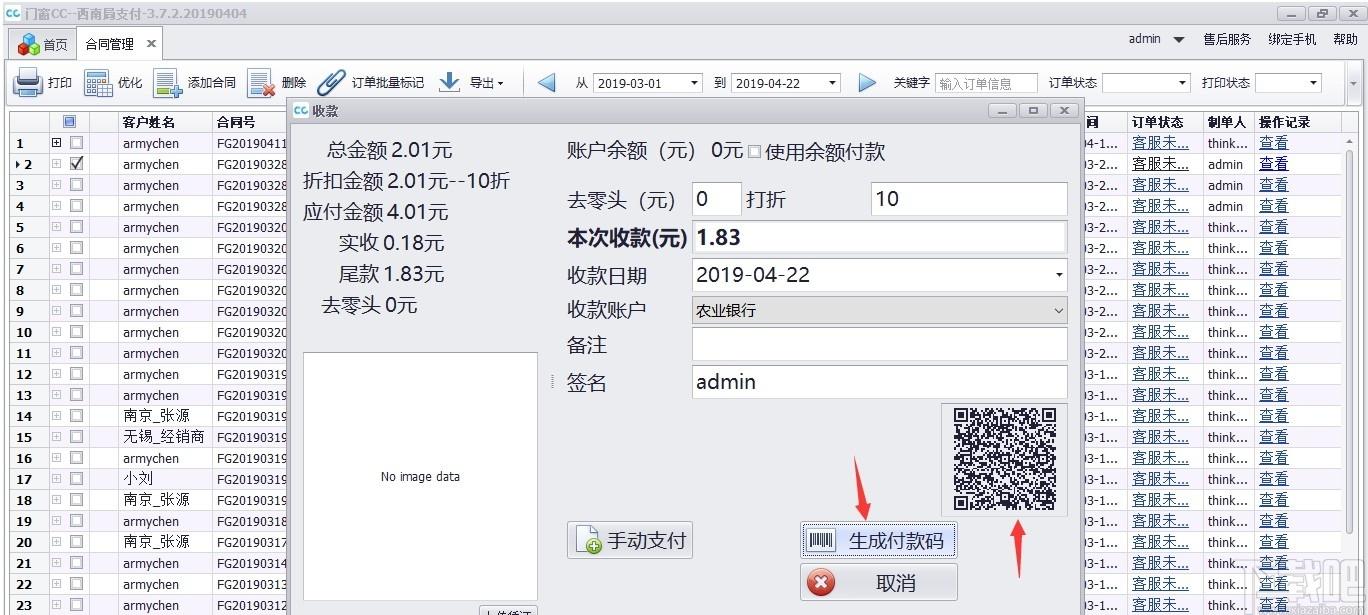Image resolution: width=1368 pixels, height=615 pixels.
Task: Close the Contract Management tab
Action: point(151,44)
